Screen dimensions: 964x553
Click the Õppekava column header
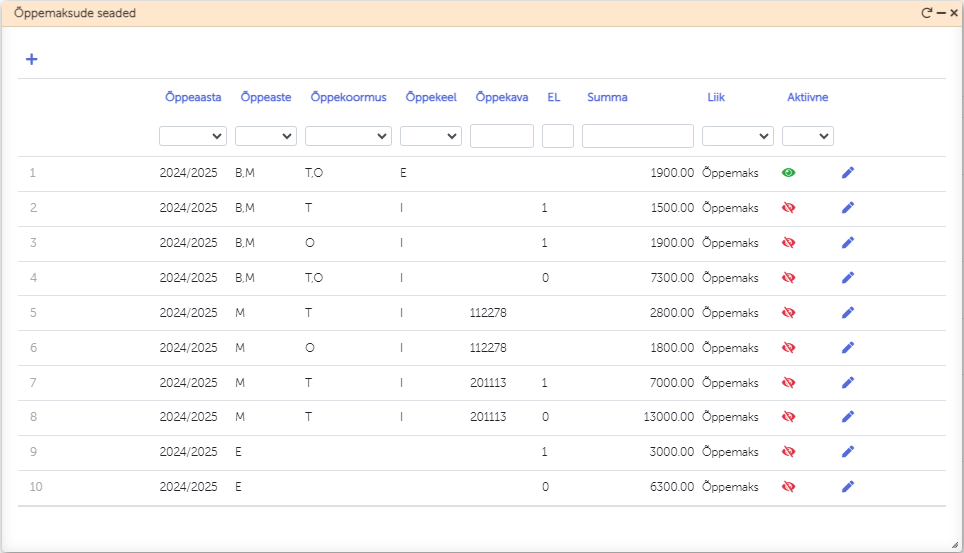click(x=501, y=98)
